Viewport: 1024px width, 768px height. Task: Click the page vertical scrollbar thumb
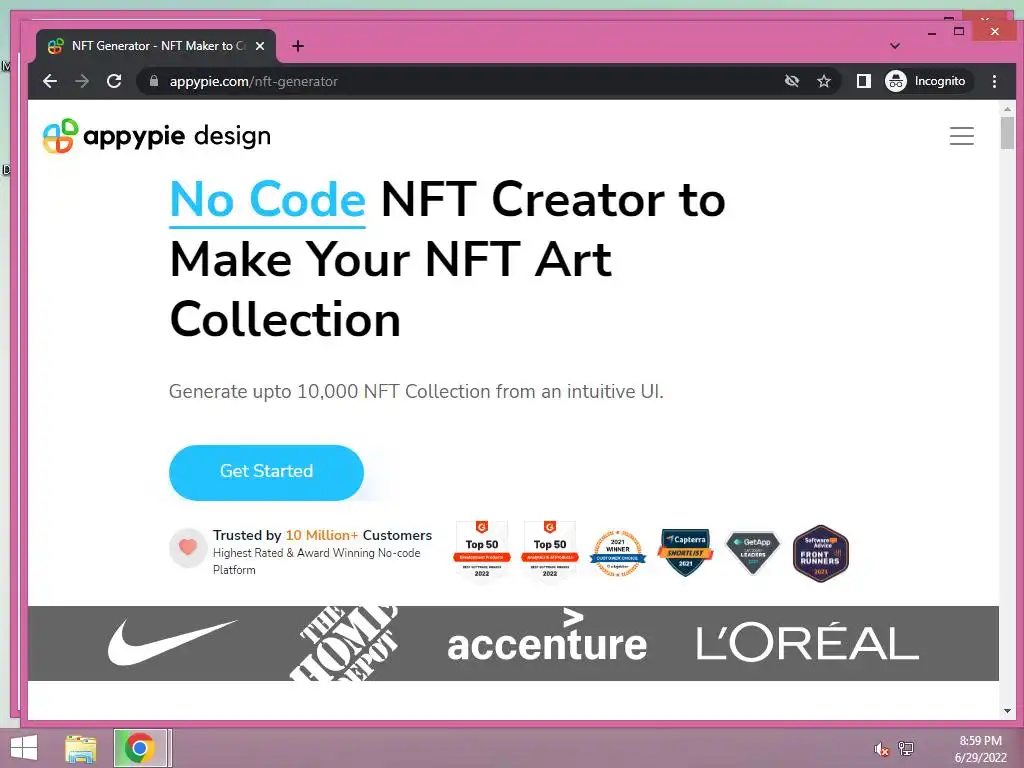pos(1007,133)
